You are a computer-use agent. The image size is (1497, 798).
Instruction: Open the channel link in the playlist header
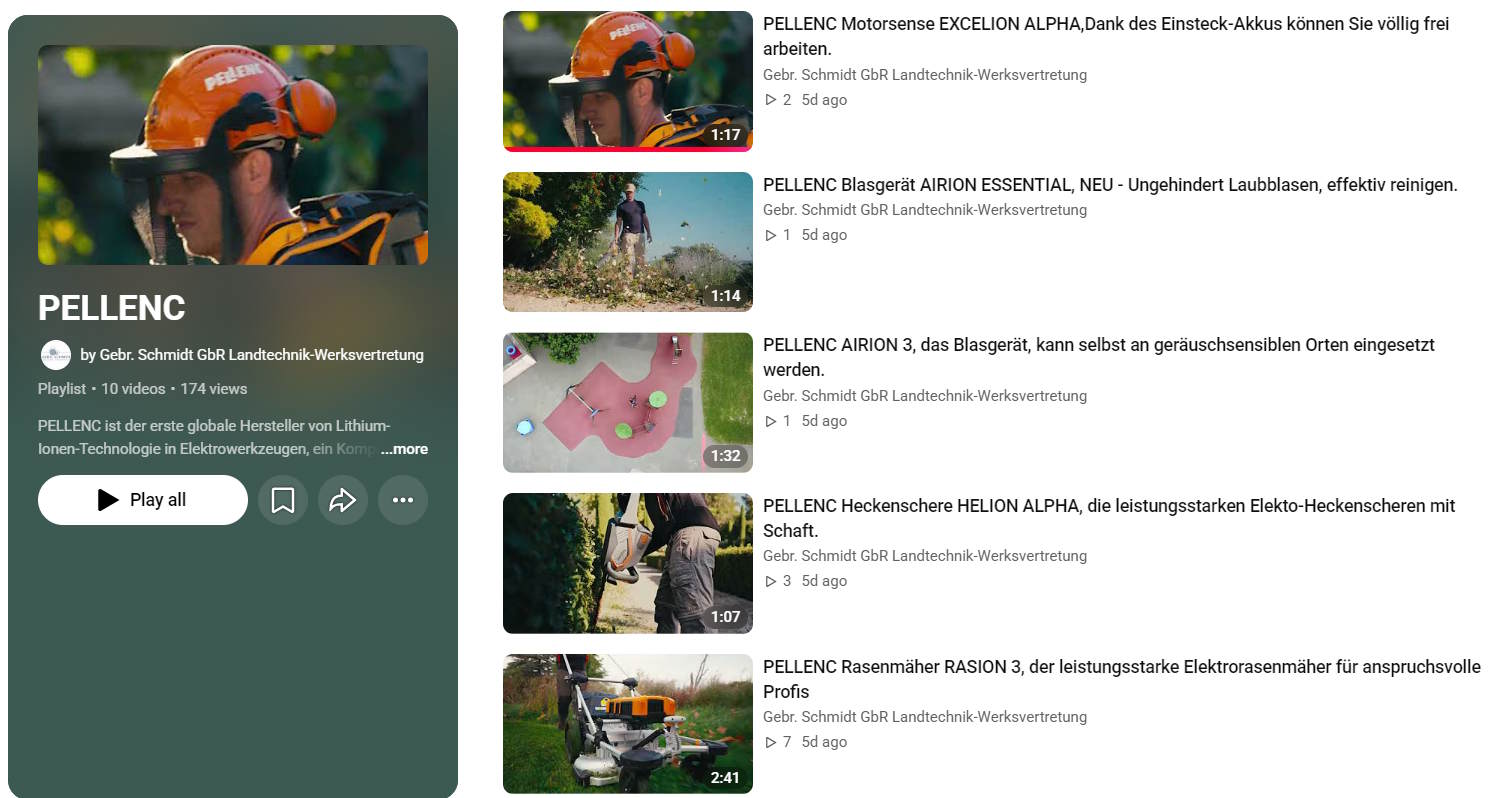click(x=252, y=355)
